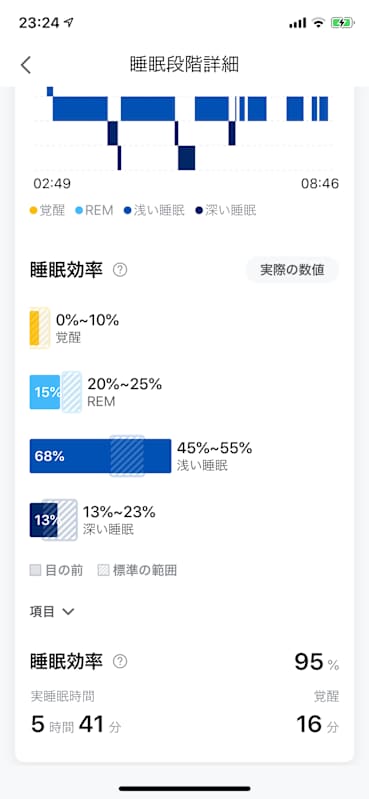Tap the chevron next to 項目

pos(68,611)
